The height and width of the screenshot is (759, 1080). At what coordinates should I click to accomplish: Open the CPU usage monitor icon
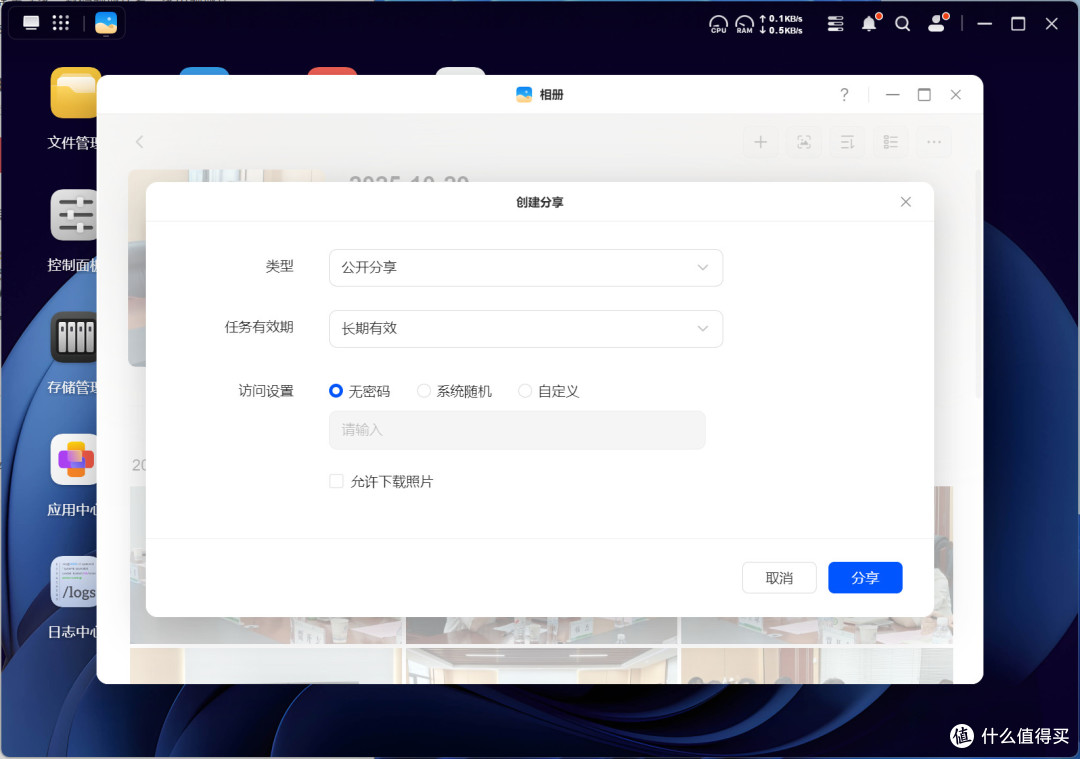pos(718,25)
